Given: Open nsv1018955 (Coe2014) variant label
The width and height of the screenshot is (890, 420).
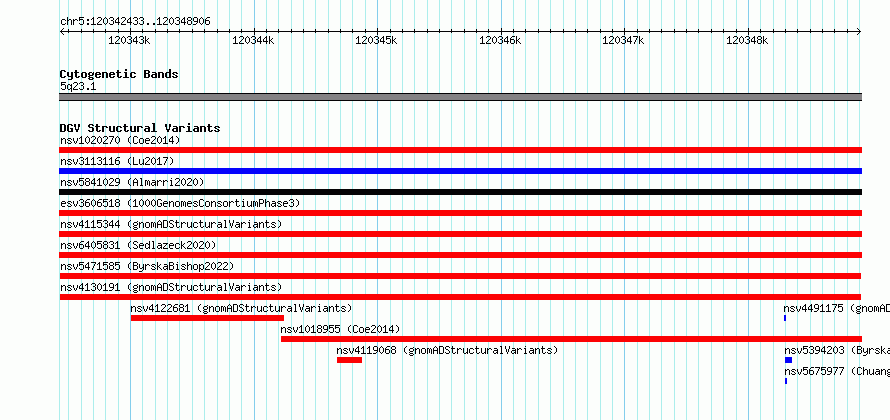Looking at the screenshot, I should (x=341, y=329).
